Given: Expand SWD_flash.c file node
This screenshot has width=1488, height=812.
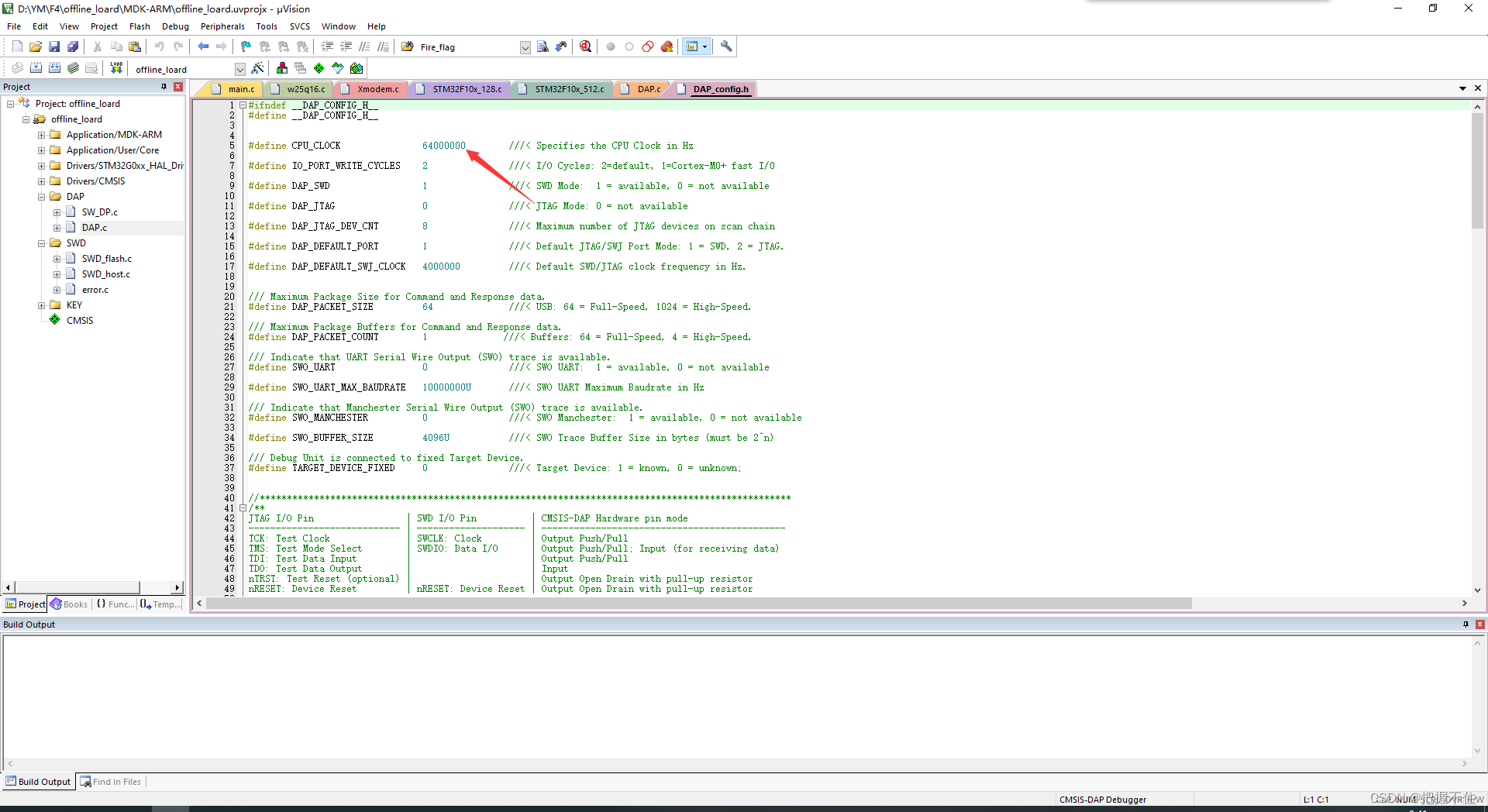Looking at the screenshot, I should click(x=57, y=259).
